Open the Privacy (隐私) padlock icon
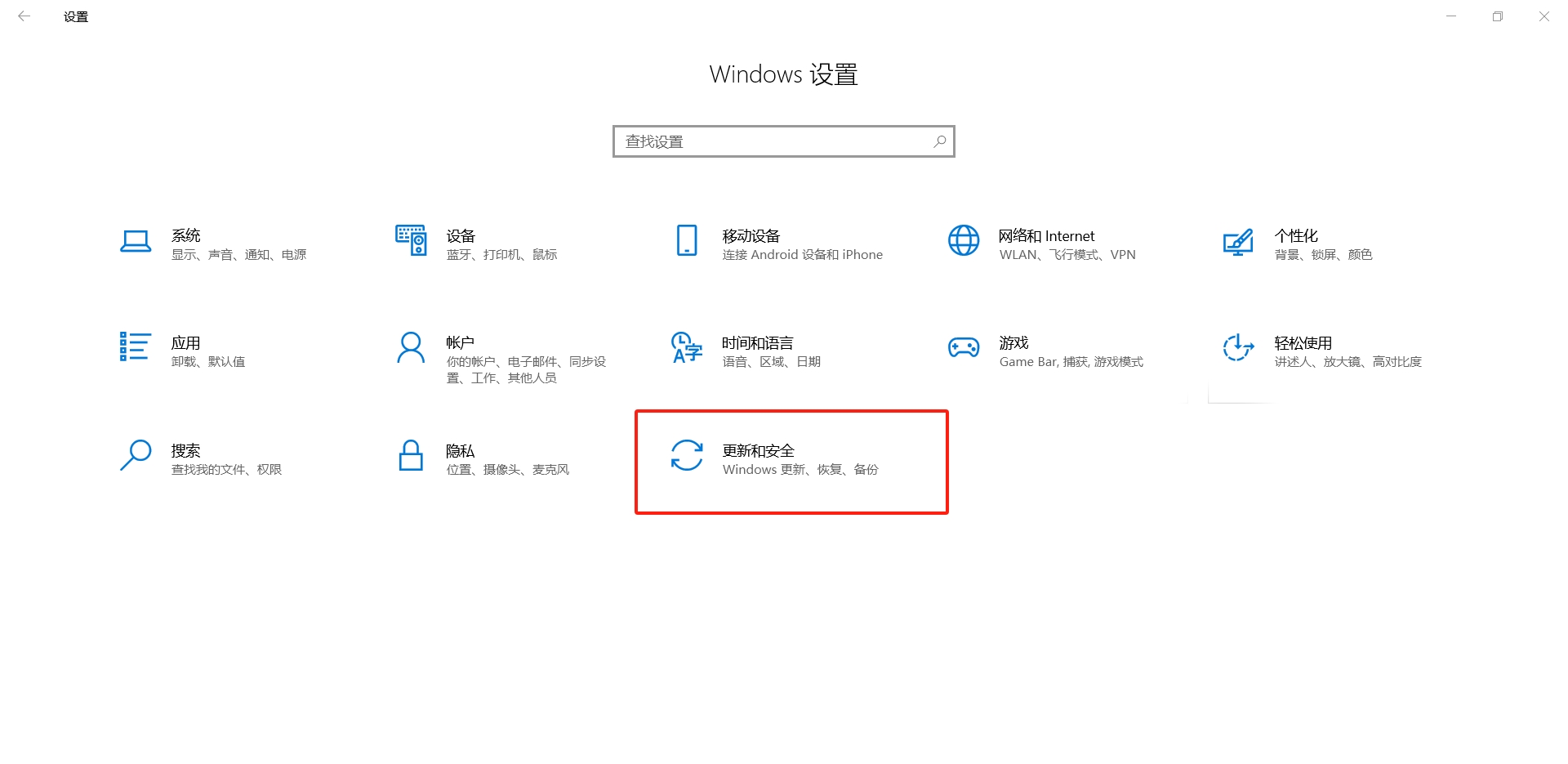 (411, 455)
